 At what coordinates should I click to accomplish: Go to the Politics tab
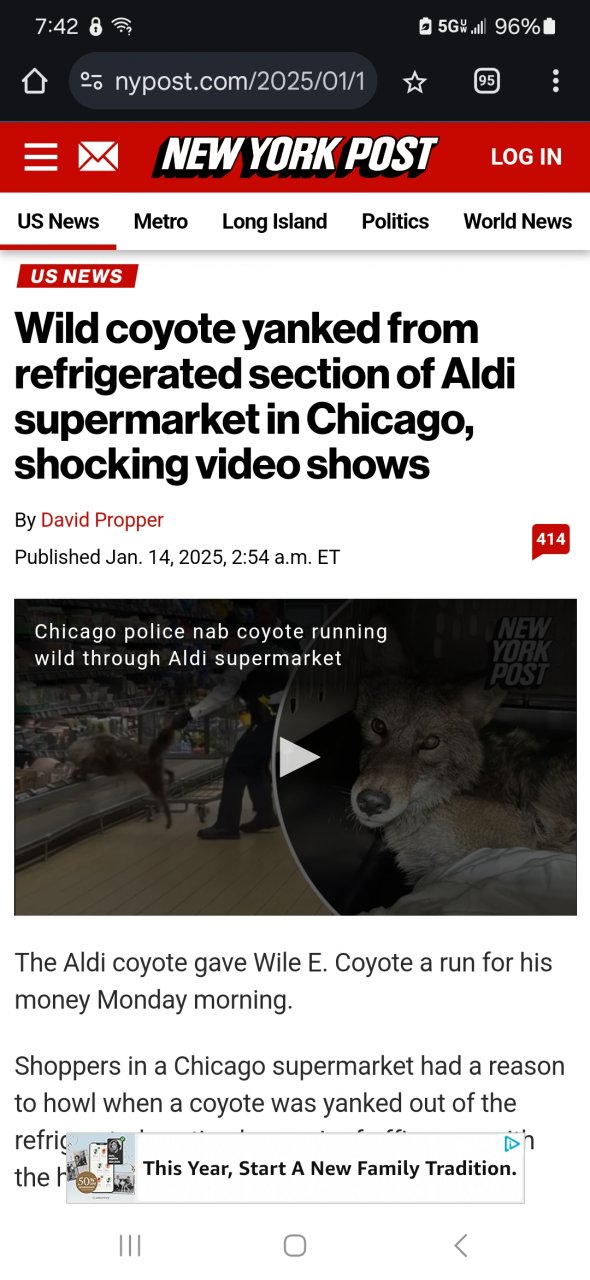pyautogui.click(x=395, y=222)
